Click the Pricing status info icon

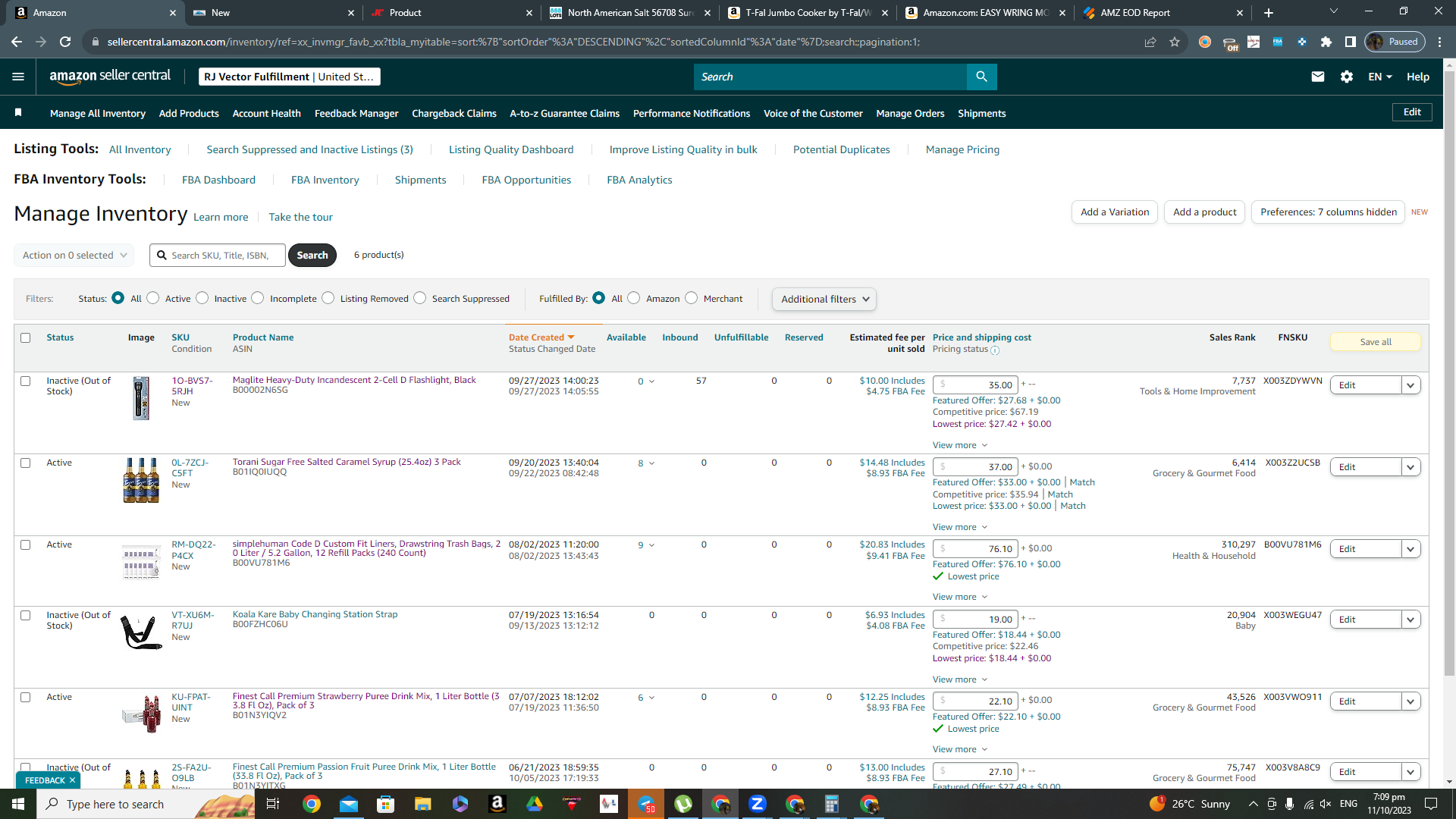click(x=995, y=350)
